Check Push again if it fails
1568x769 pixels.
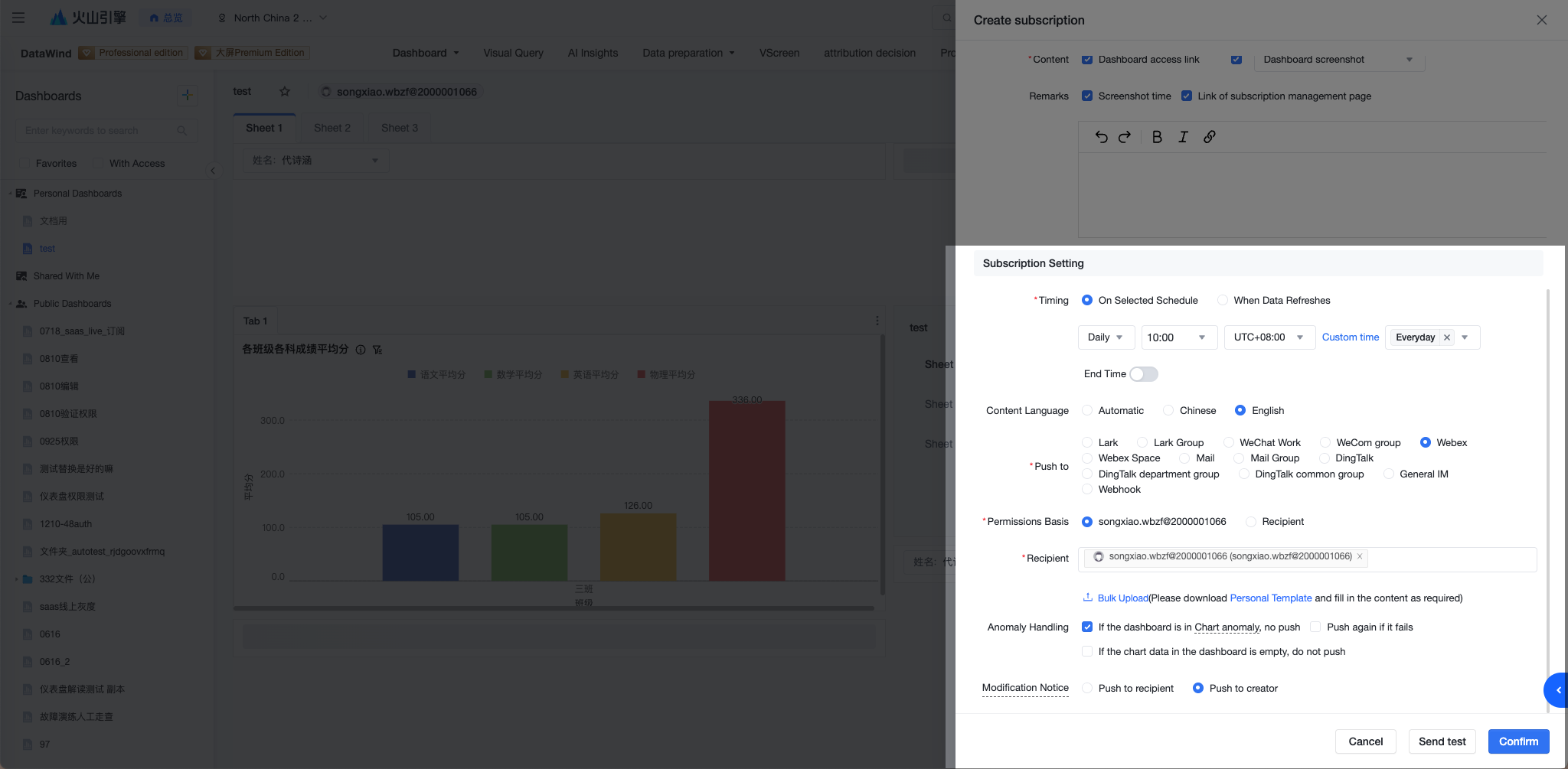click(1315, 627)
